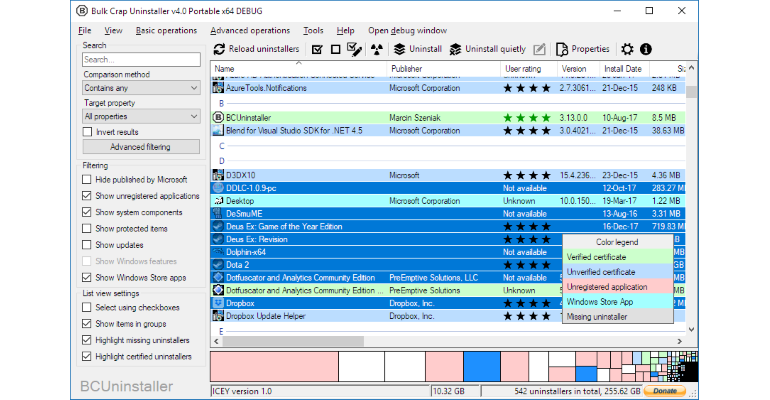This screenshot has height=400, width=770.
Task: Toggle the Invert results checkbox
Action: tap(87, 132)
